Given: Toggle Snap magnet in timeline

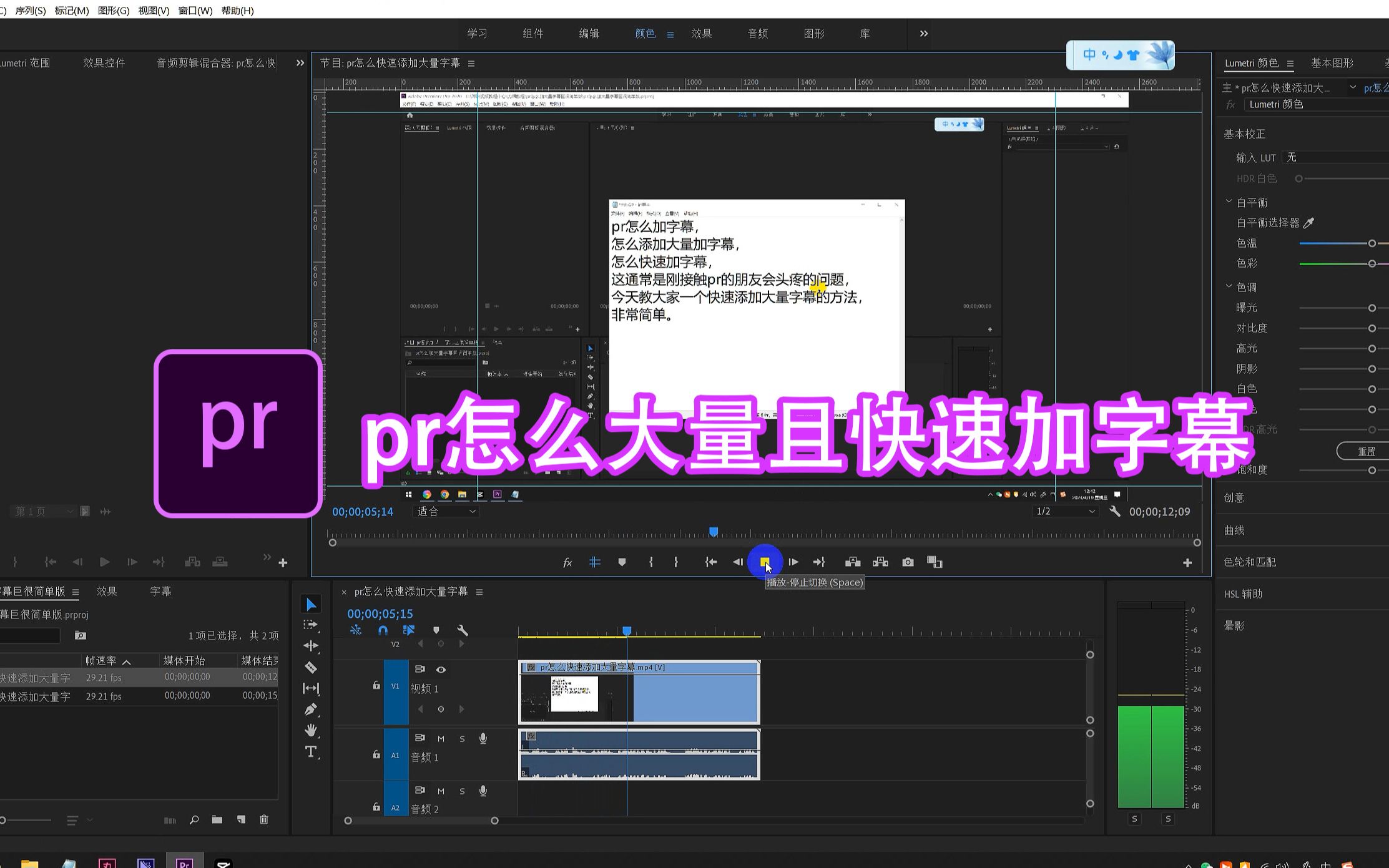Looking at the screenshot, I should pos(383,630).
